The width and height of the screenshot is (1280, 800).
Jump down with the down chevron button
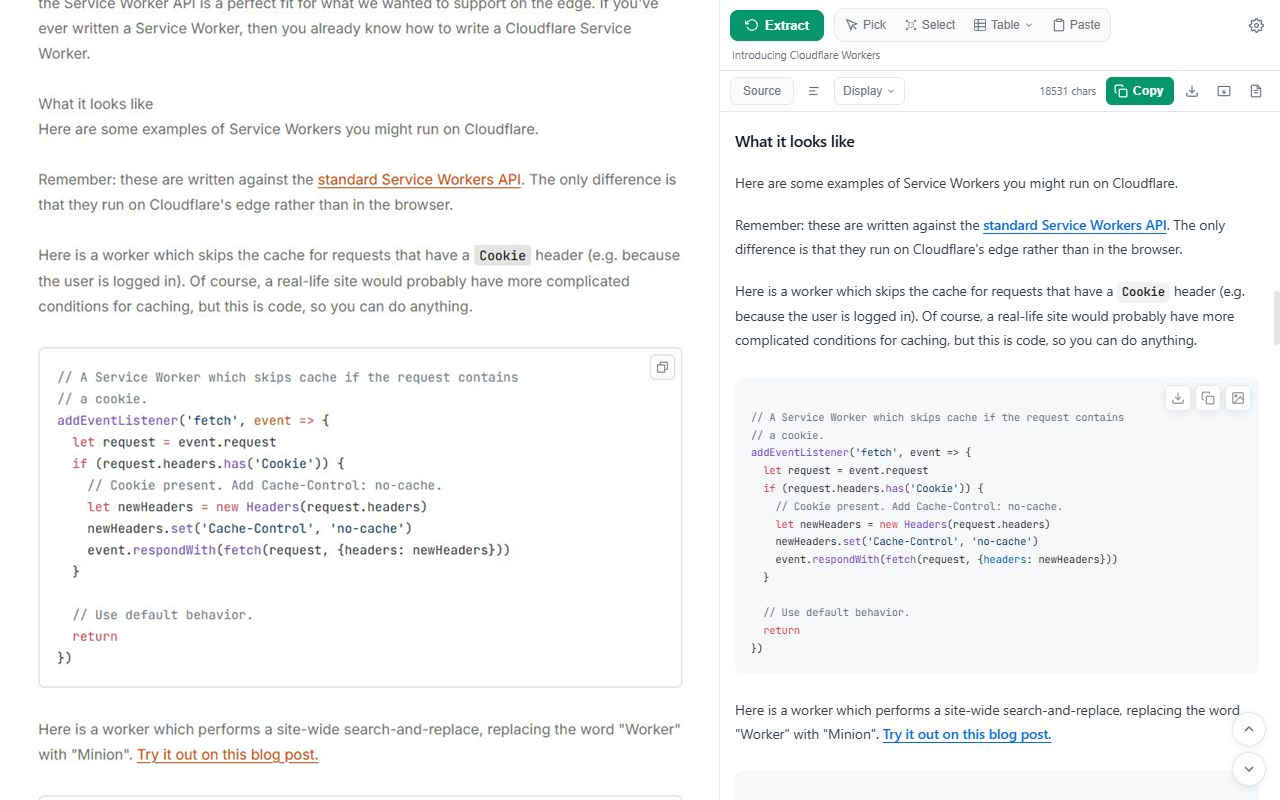point(1249,769)
